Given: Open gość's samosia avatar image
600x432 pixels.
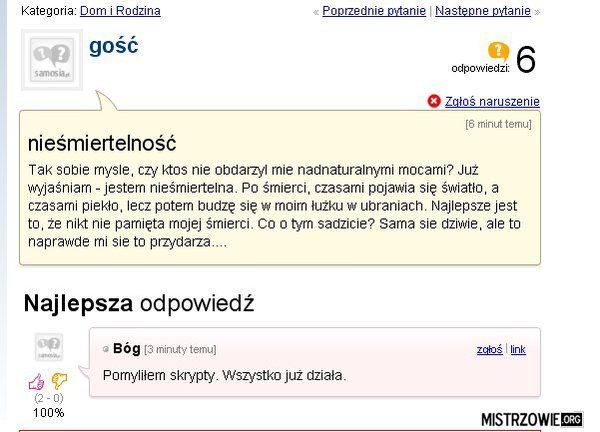Looking at the screenshot, I should pos(52,60).
